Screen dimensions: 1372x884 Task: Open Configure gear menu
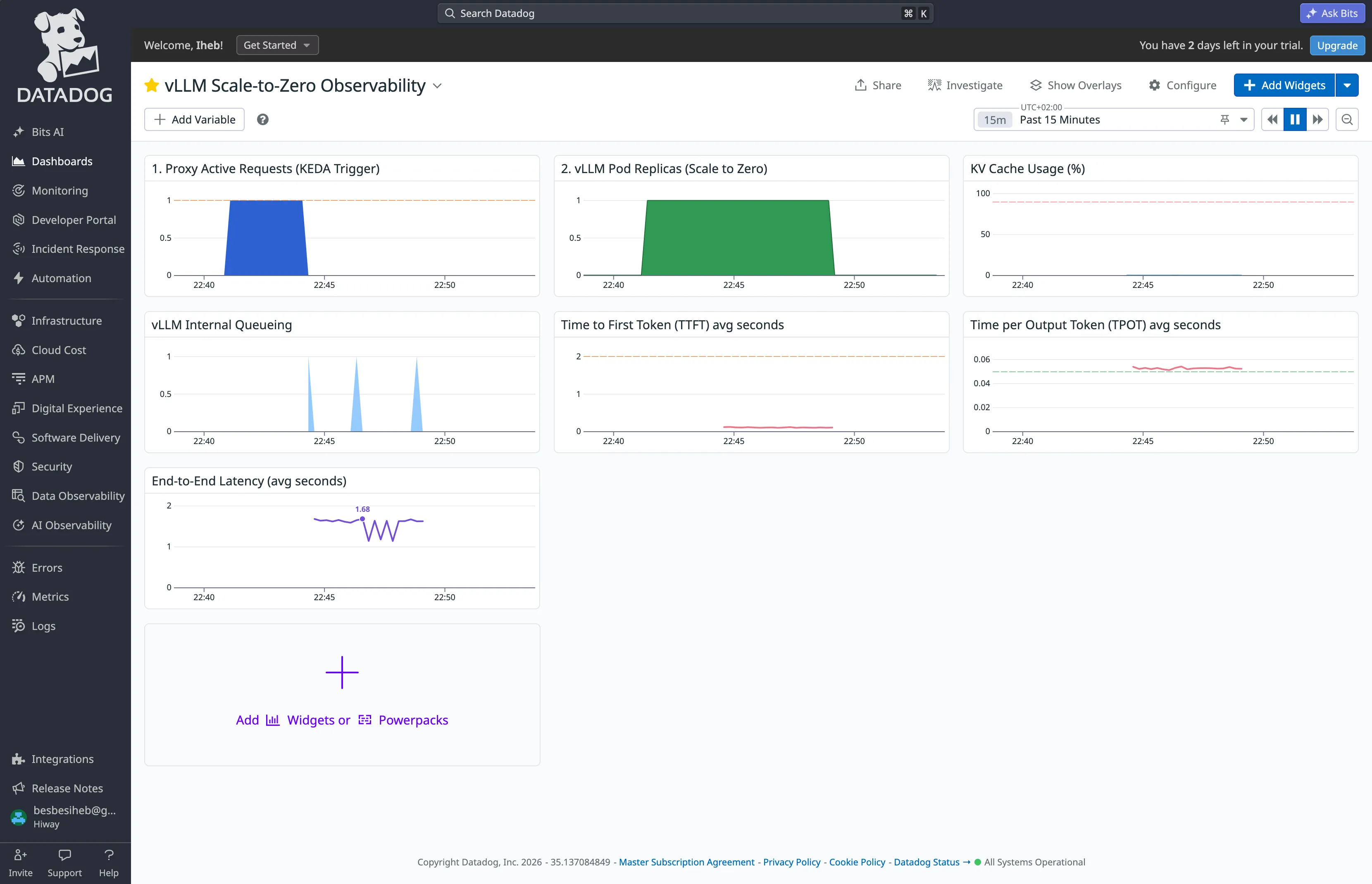pyautogui.click(x=1182, y=86)
